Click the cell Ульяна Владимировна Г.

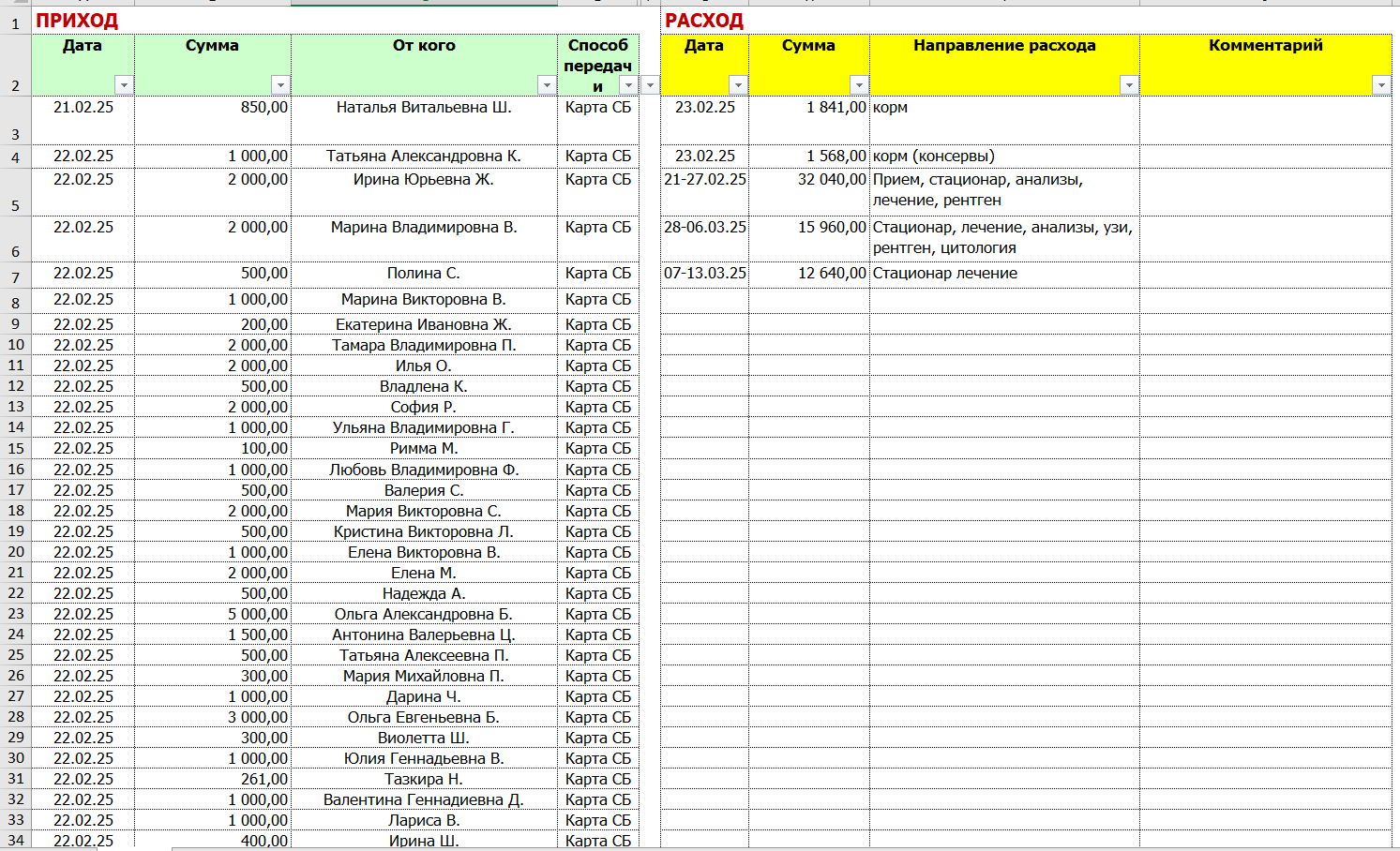tap(425, 427)
